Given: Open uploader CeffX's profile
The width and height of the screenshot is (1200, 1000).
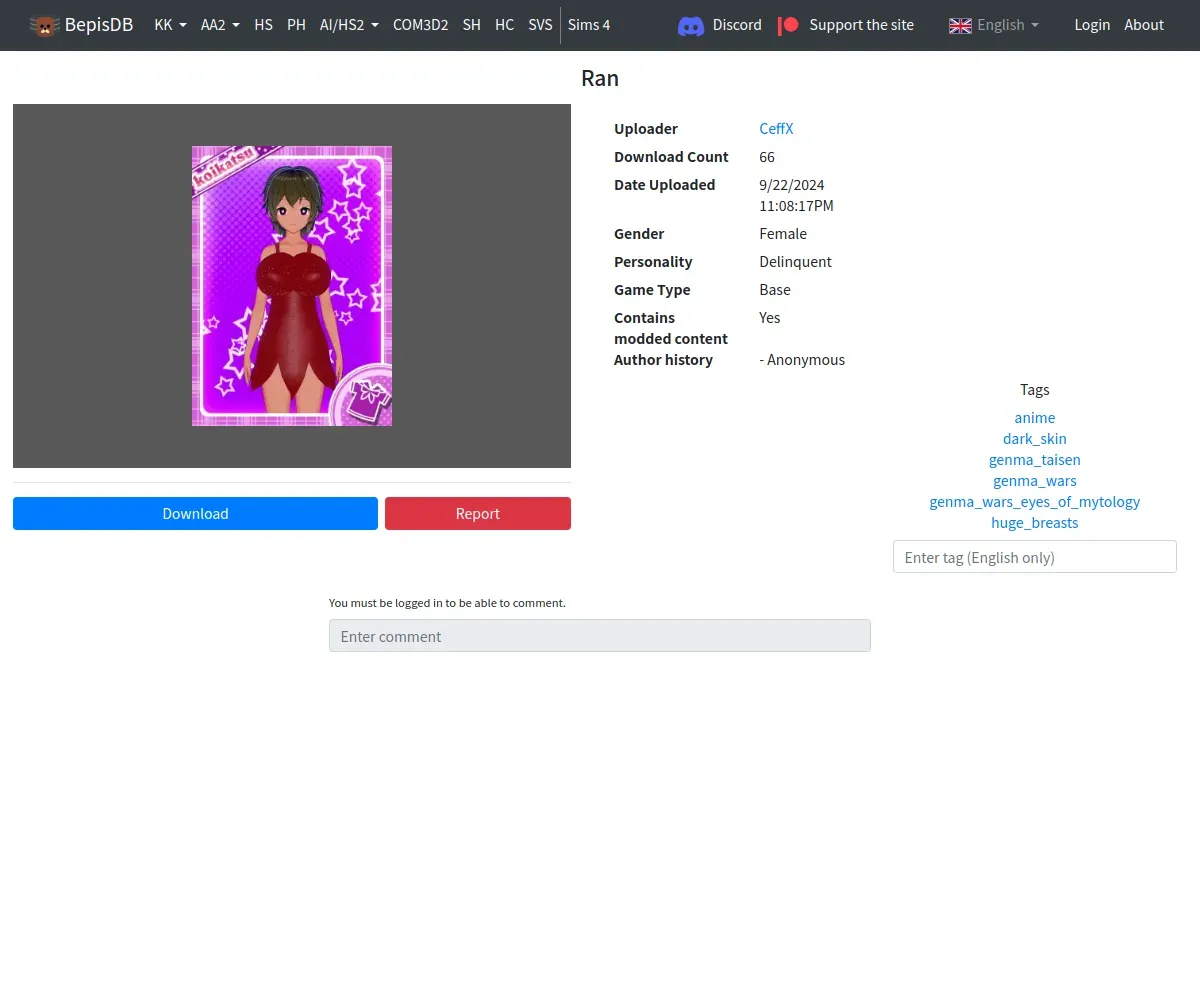Looking at the screenshot, I should coord(776,129).
